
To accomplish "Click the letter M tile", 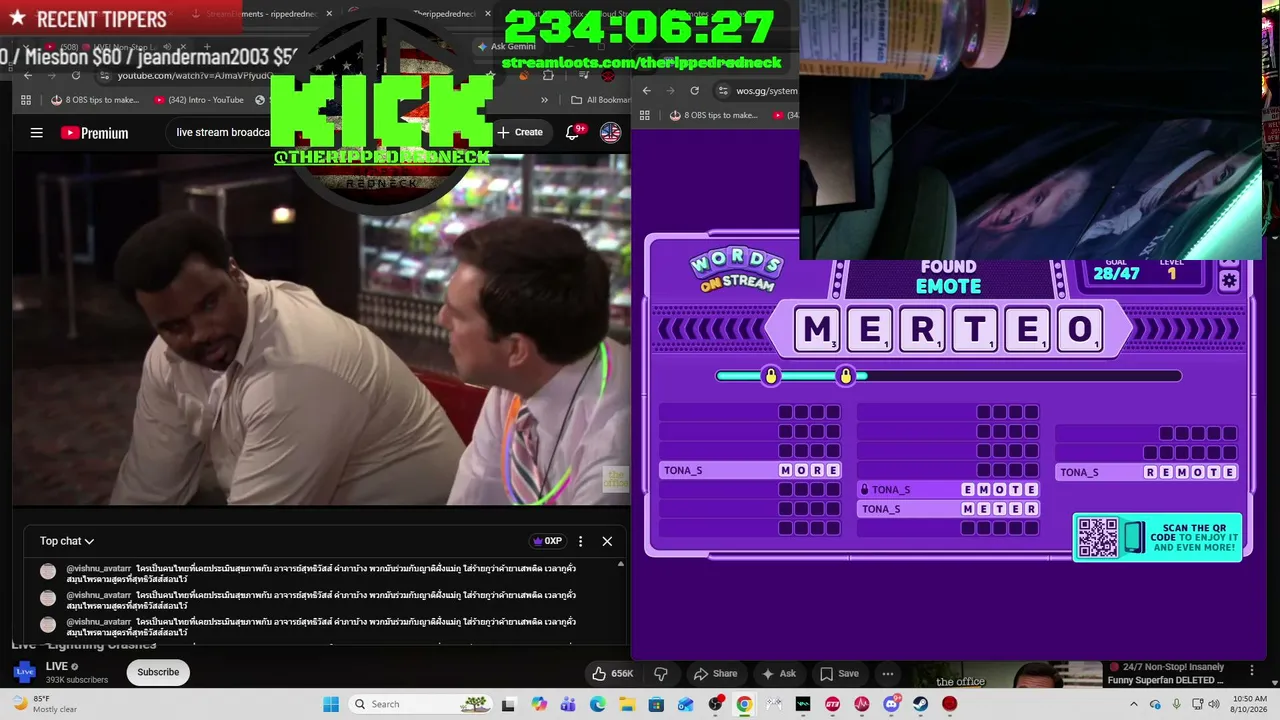I will pyautogui.click(x=817, y=329).
